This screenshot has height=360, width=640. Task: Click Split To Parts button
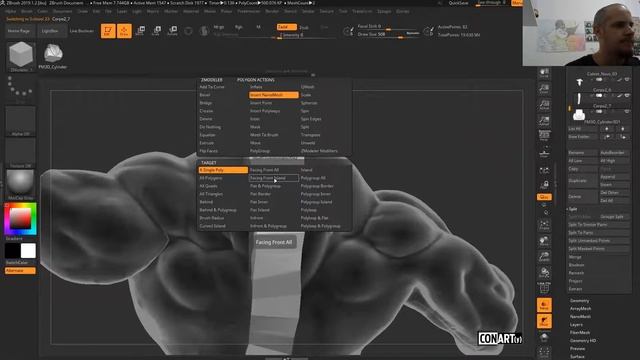598,233
